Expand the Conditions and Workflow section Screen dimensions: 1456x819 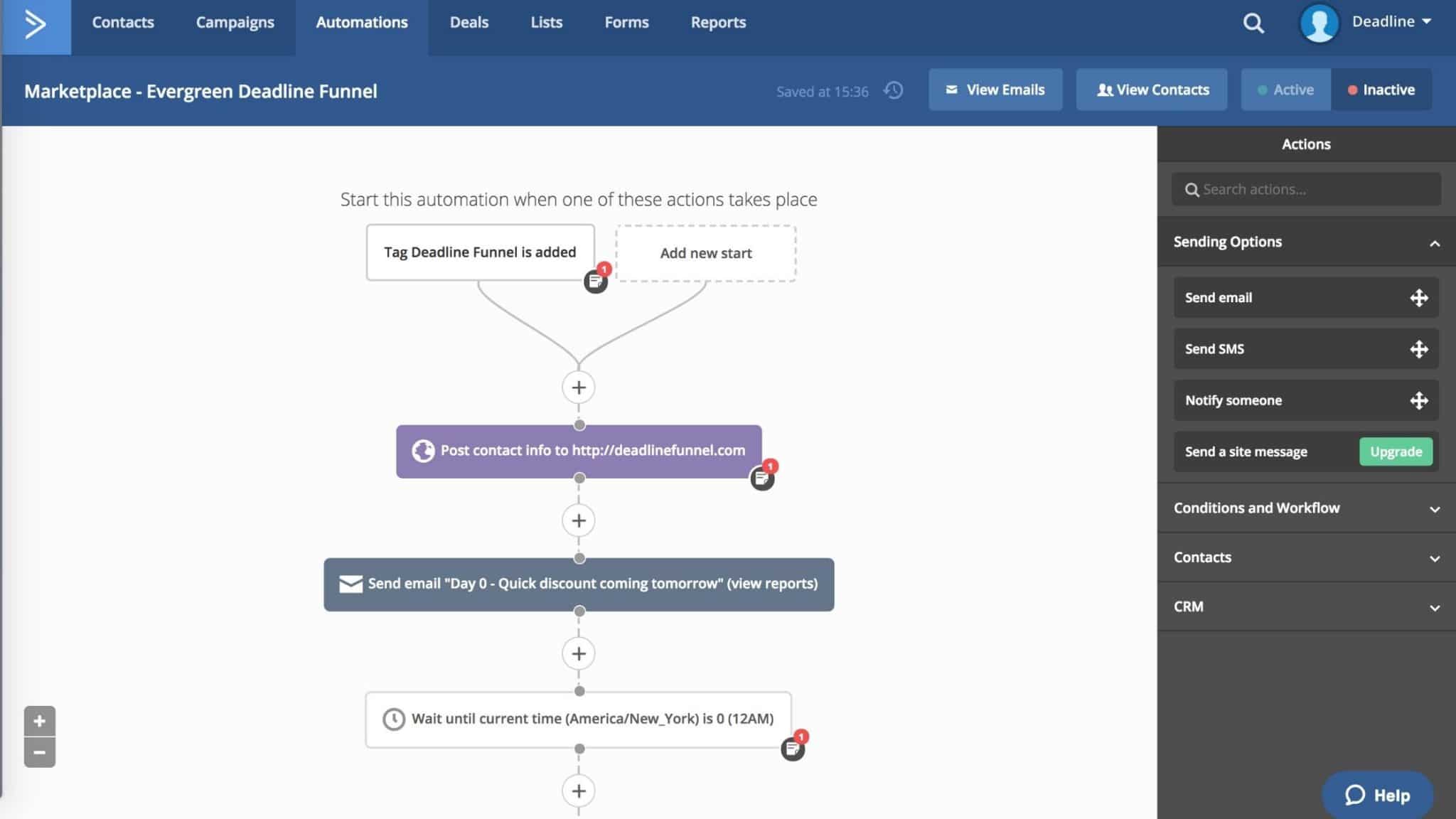tap(1434, 508)
